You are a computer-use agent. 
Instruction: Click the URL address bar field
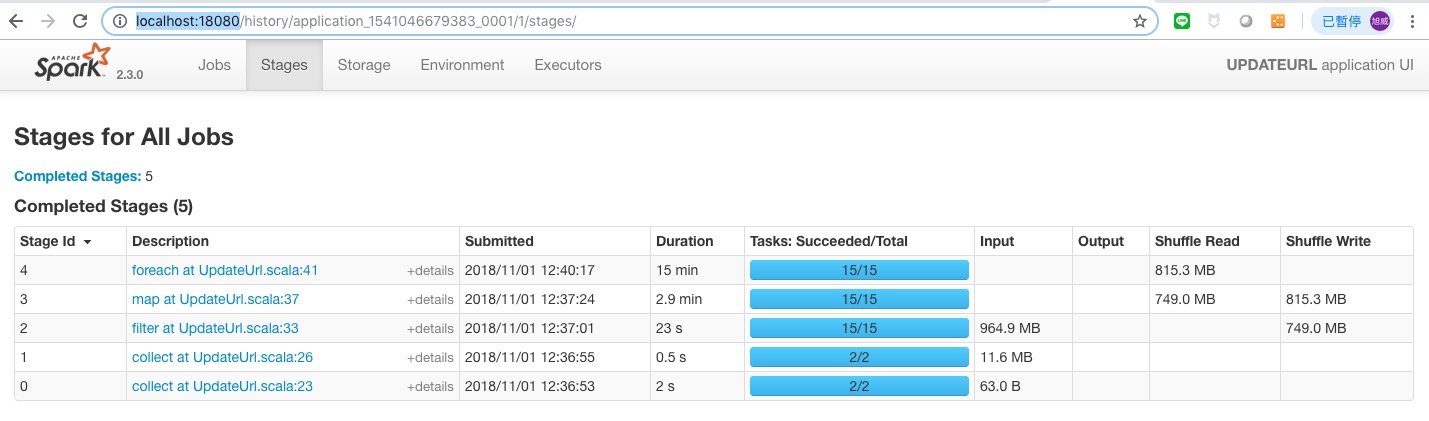[640, 21]
